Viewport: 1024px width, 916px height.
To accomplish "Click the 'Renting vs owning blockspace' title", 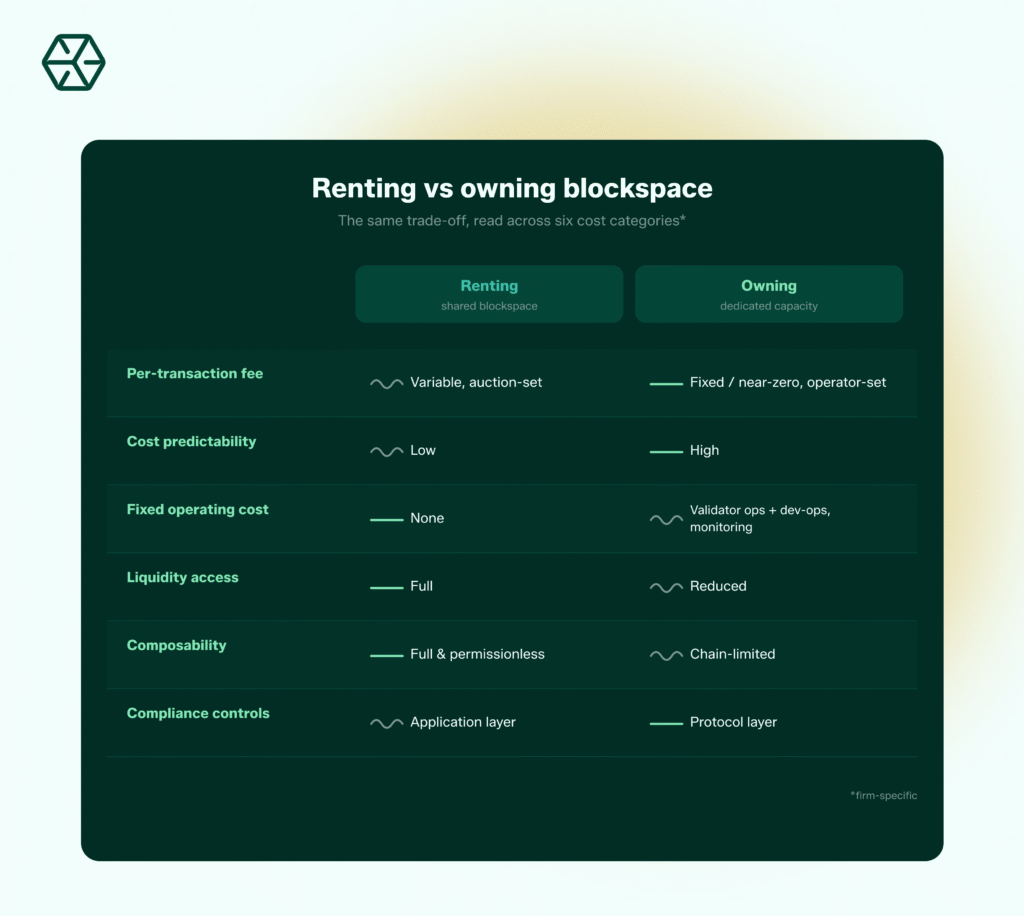I will tap(512, 188).
